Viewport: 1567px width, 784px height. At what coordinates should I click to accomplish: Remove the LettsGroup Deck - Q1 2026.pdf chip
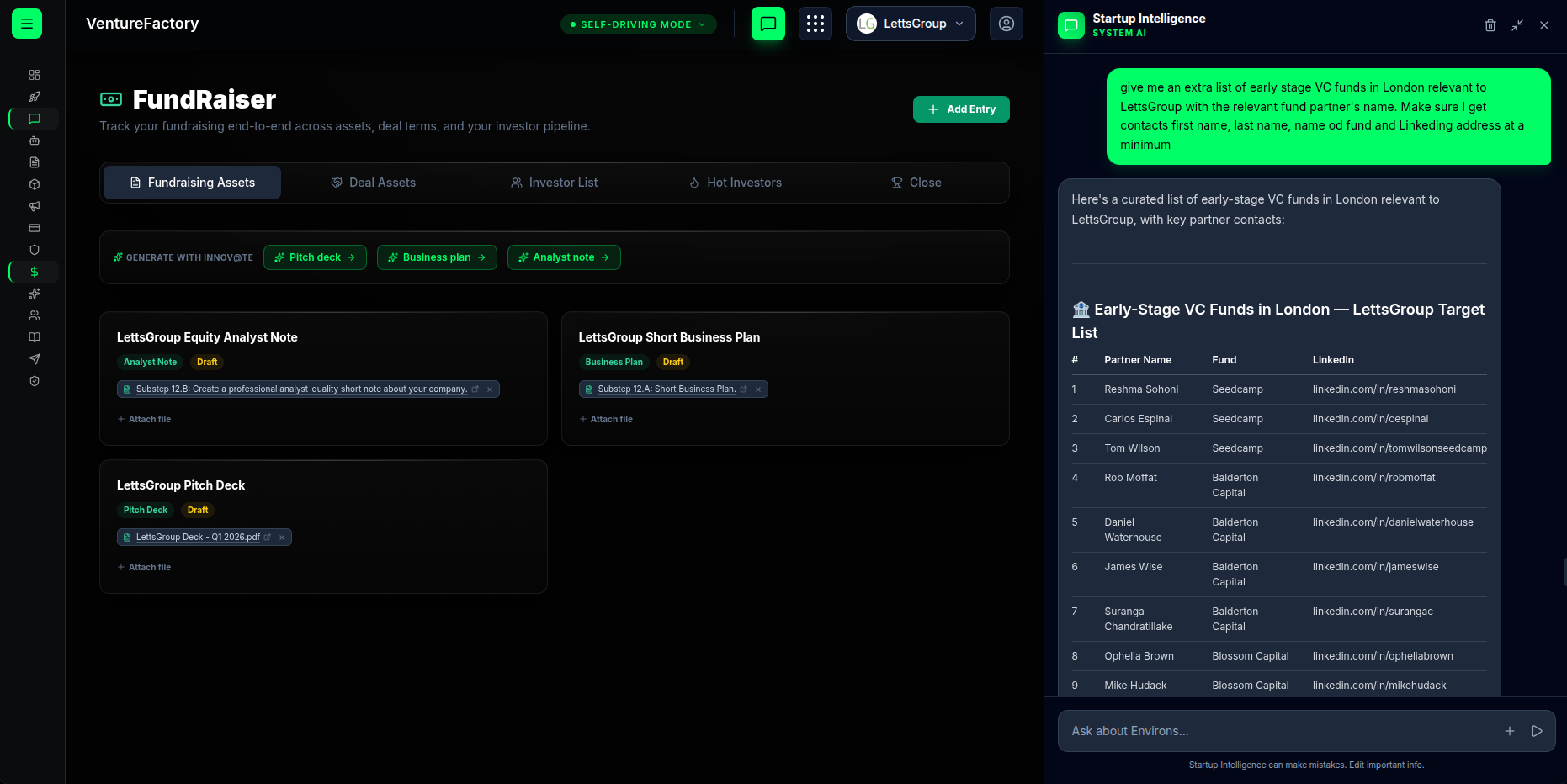(282, 538)
